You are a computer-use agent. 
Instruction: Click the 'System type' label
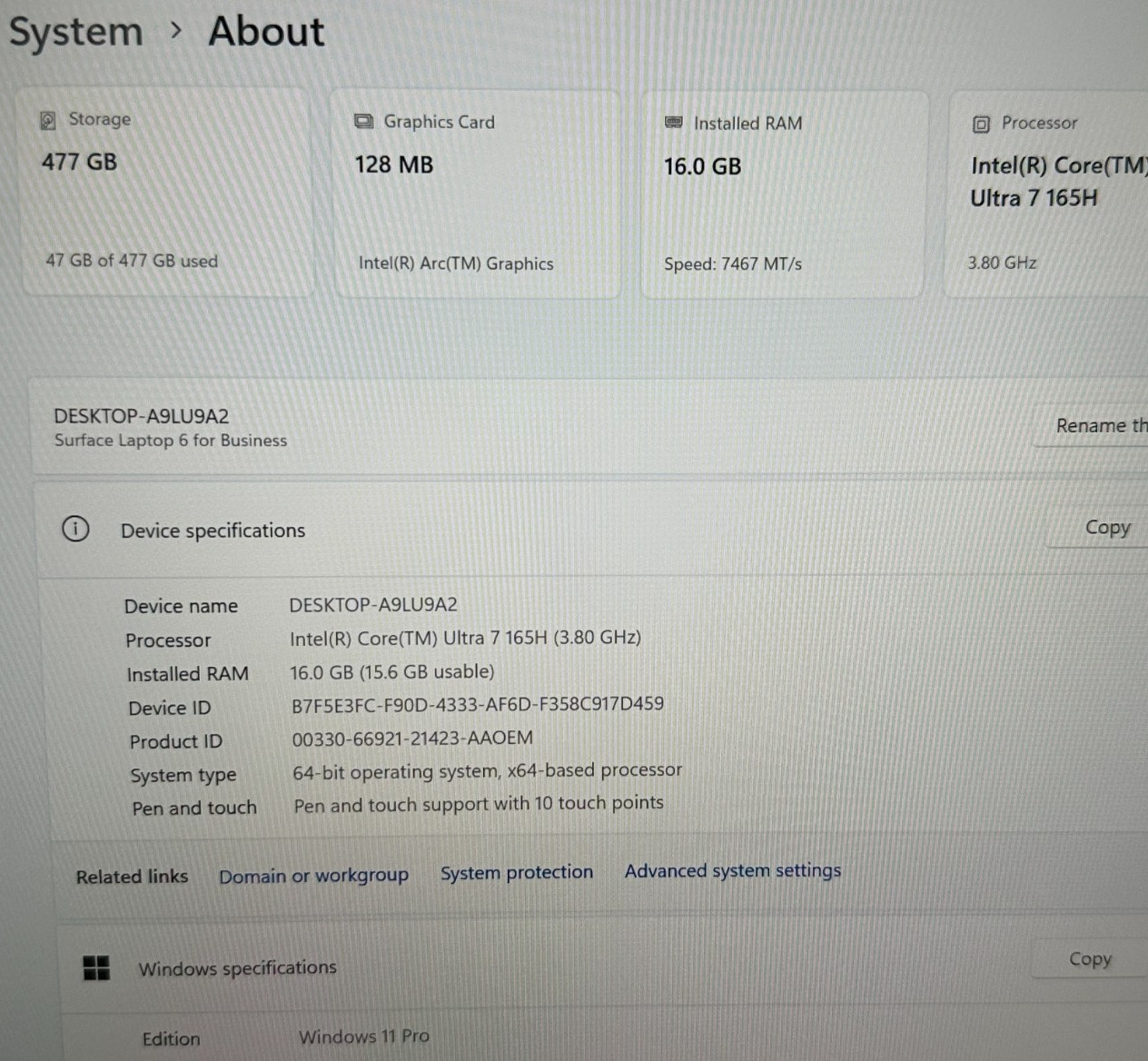(x=183, y=775)
